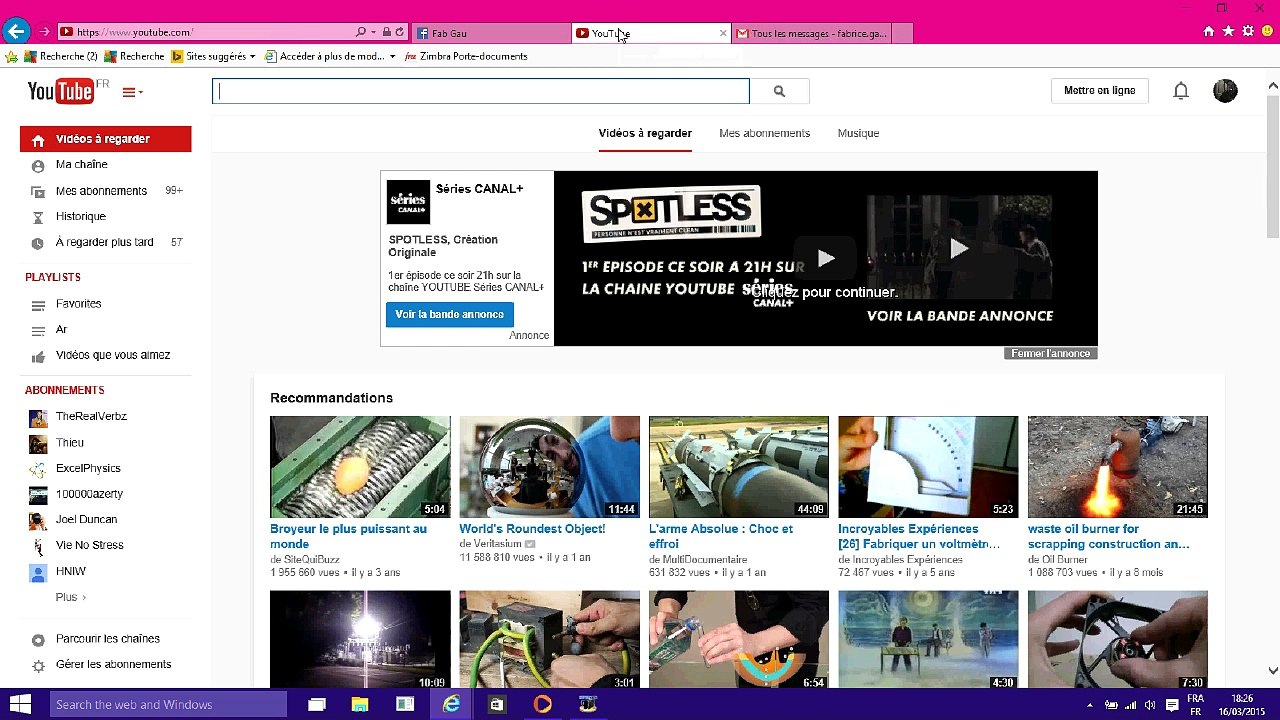Image resolution: width=1280 pixels, height=720 pixels.
Task: Select Vidéos à regarder in sidebar
Action: pos(105,139)
